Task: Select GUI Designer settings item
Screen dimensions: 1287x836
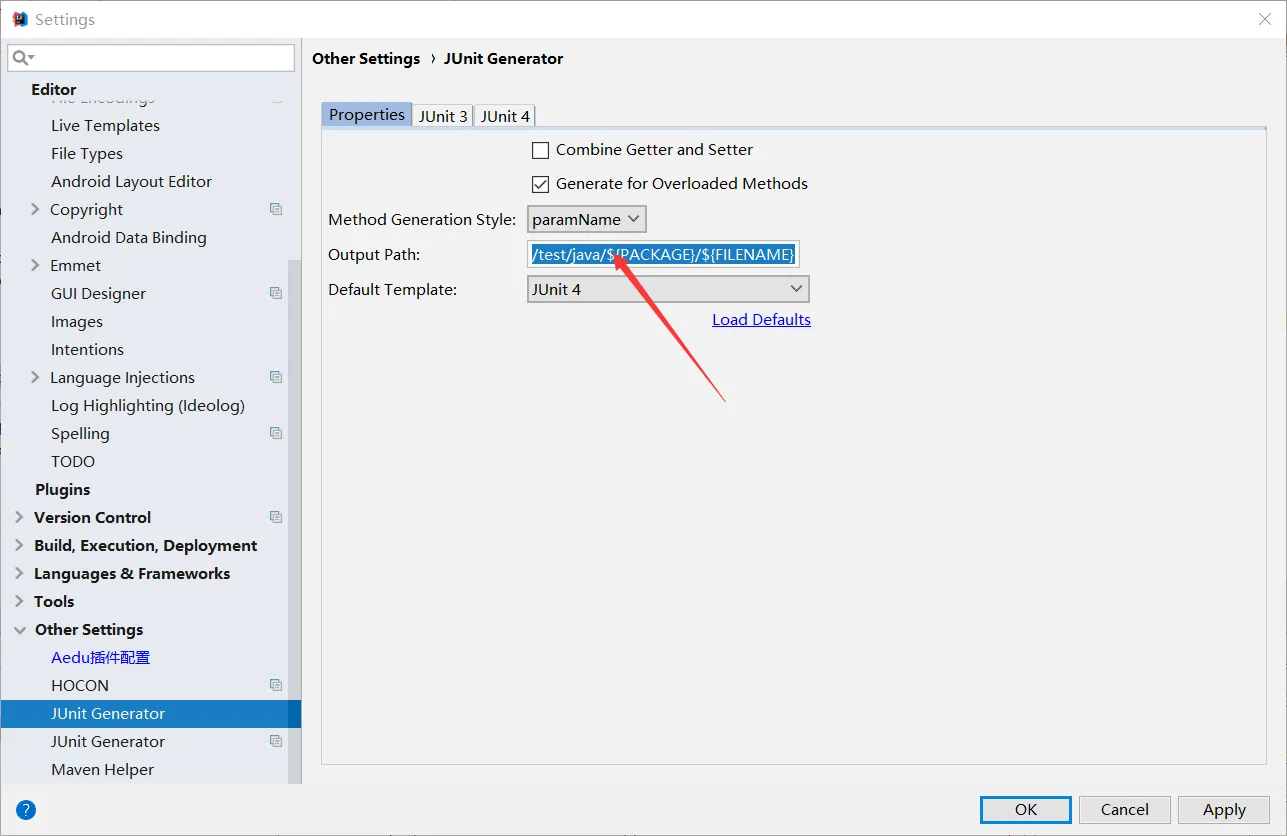Action: 98,293
